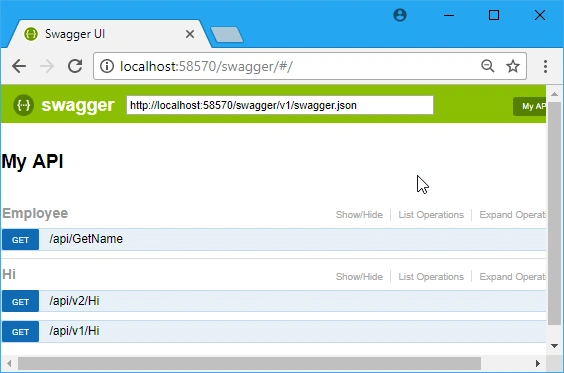This screenshot has height=373, width=564.
Task: Expand the /api/v2/Hi operation
Action: tap(74, 301)
